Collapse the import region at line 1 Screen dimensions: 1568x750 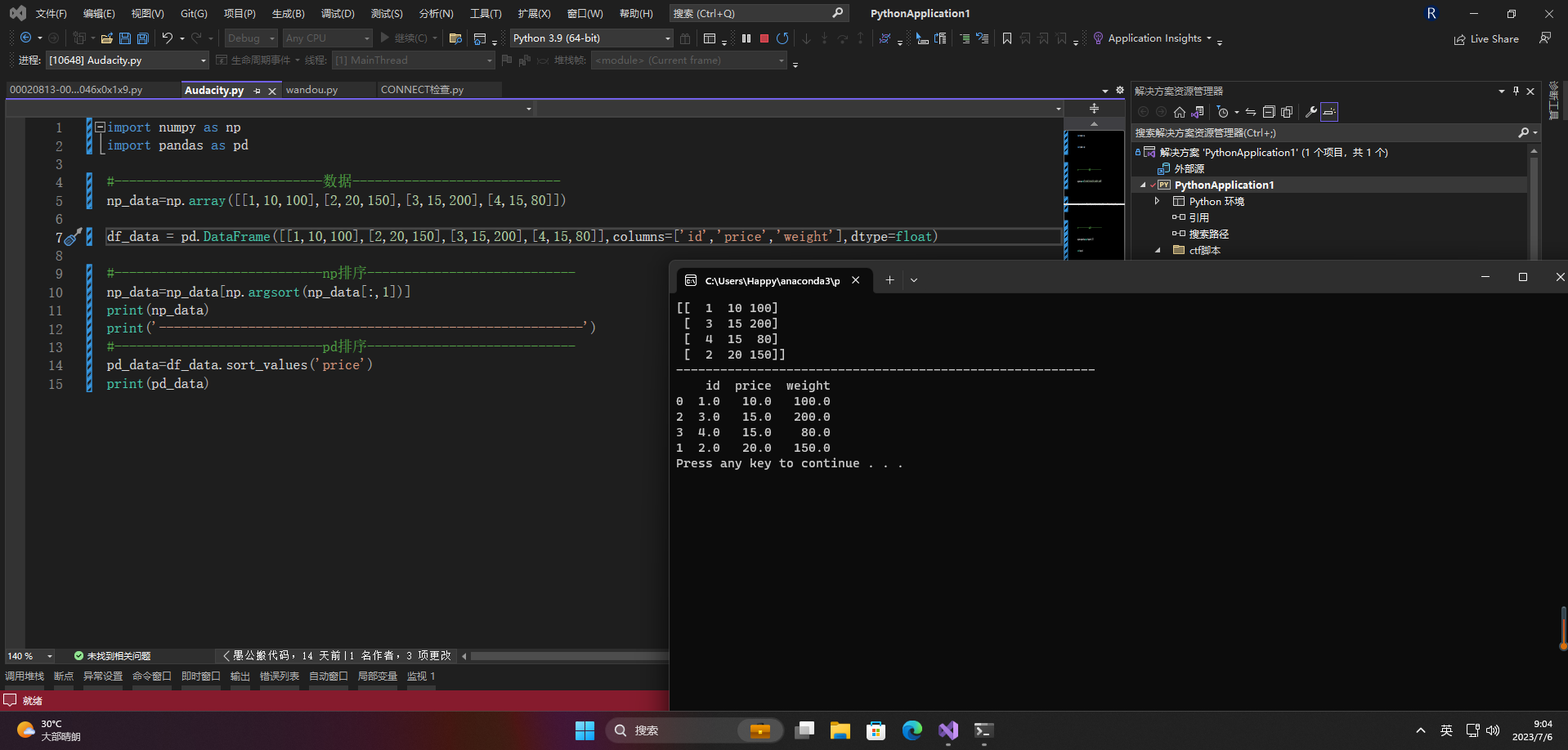click(x=100, y=127)
